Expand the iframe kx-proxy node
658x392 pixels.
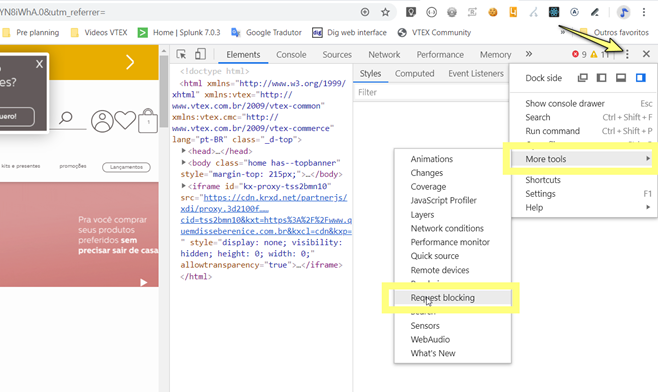click(183, 185)
